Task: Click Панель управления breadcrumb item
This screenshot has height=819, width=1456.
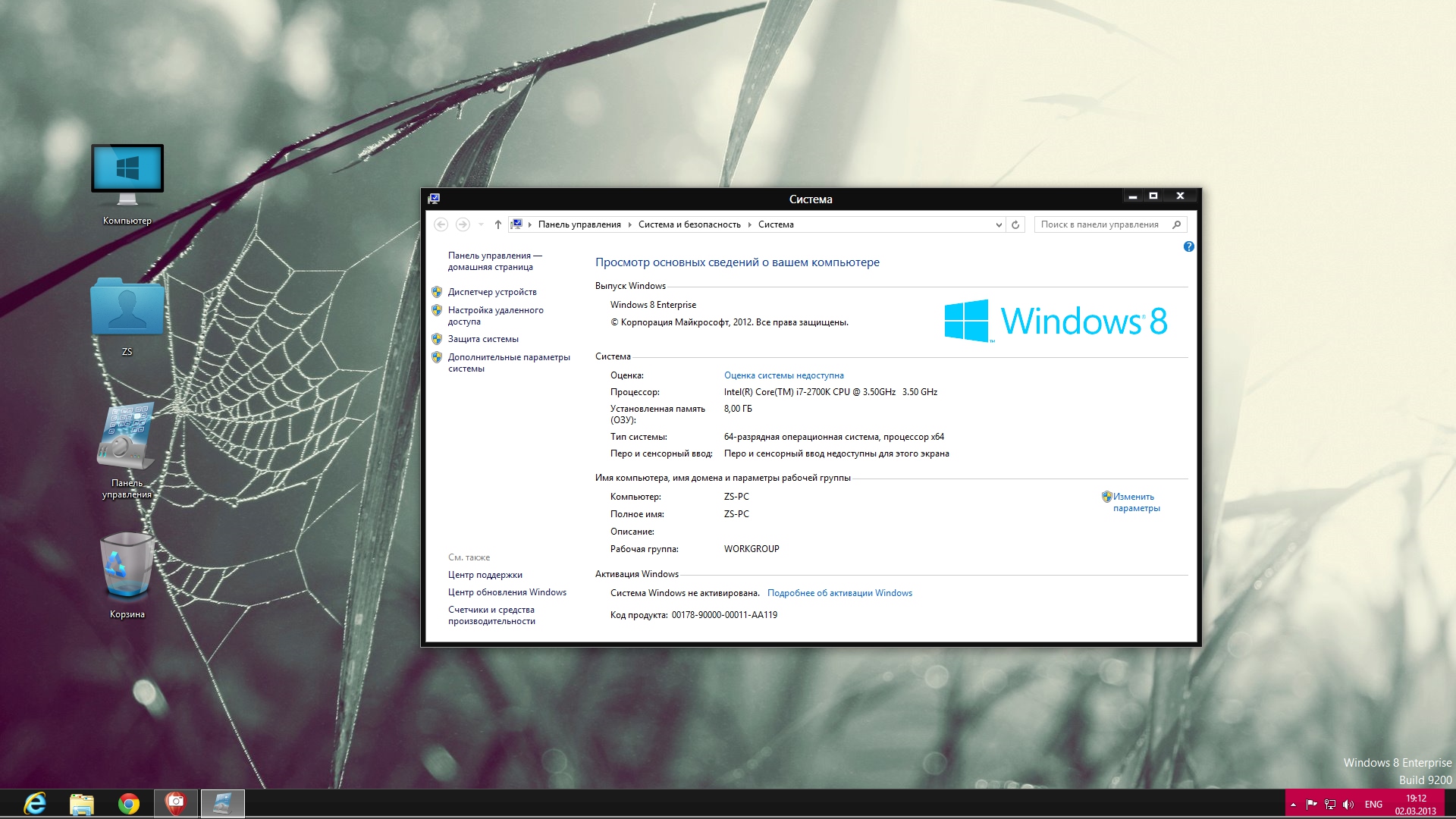Action: (579, 224)
